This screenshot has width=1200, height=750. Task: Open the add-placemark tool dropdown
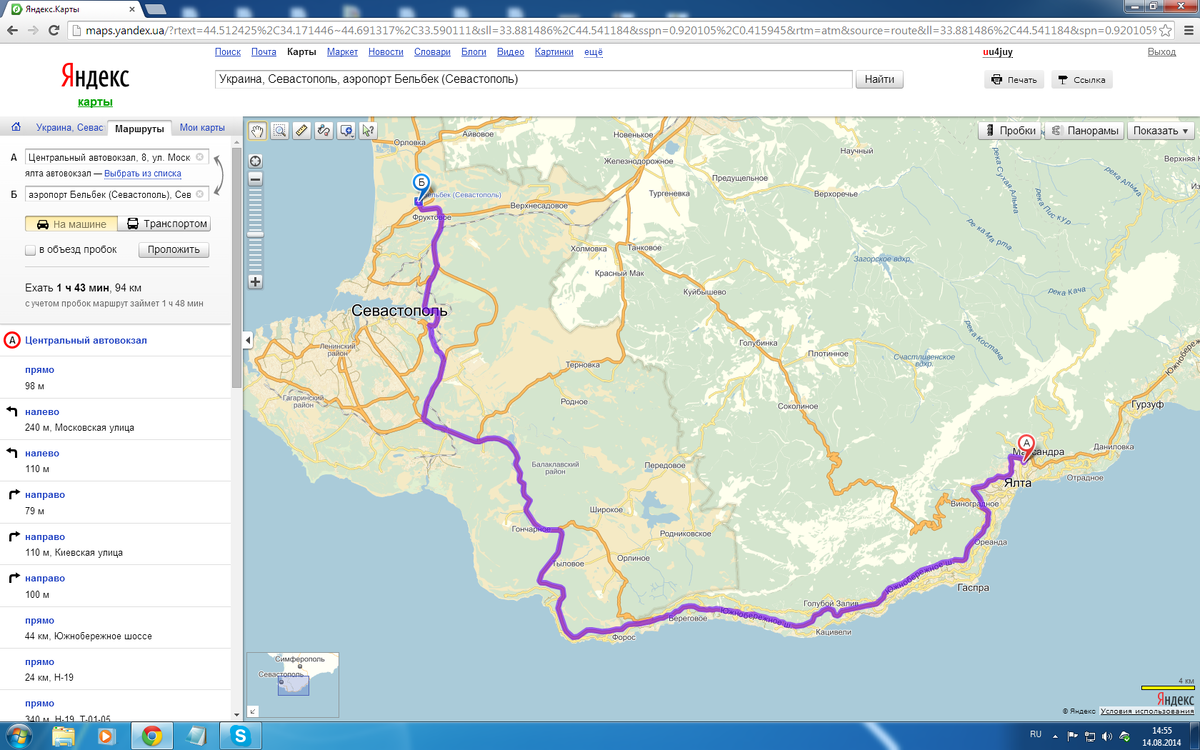point(346,130)
